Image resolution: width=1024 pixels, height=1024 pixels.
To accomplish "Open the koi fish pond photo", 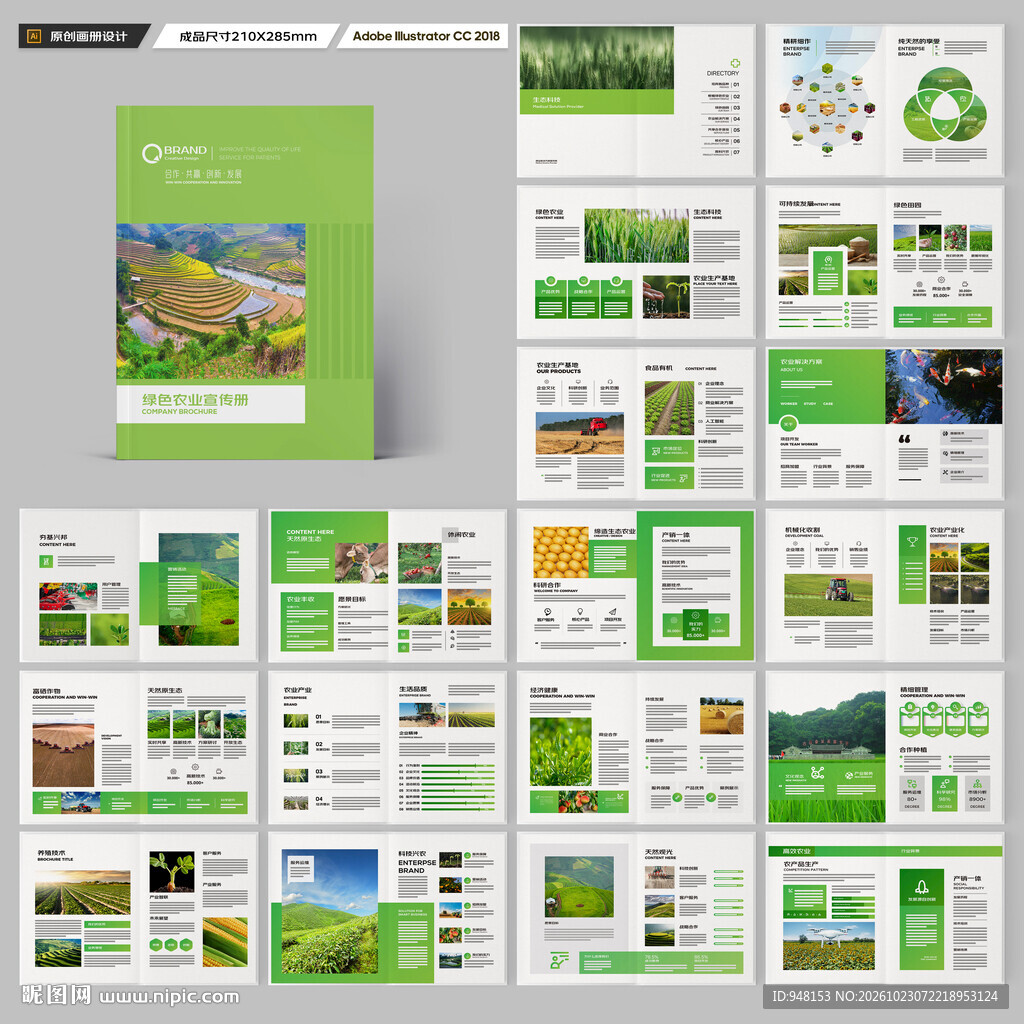I will [x=944, y=387].
